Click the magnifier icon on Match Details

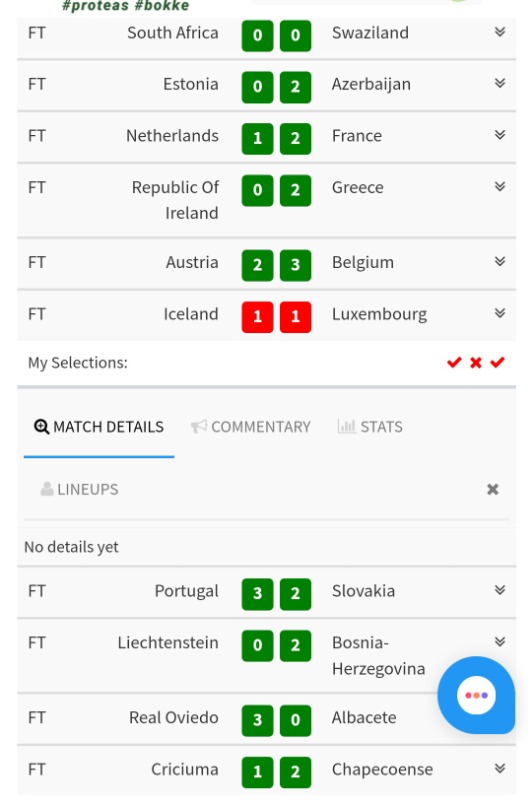(41, 427)
